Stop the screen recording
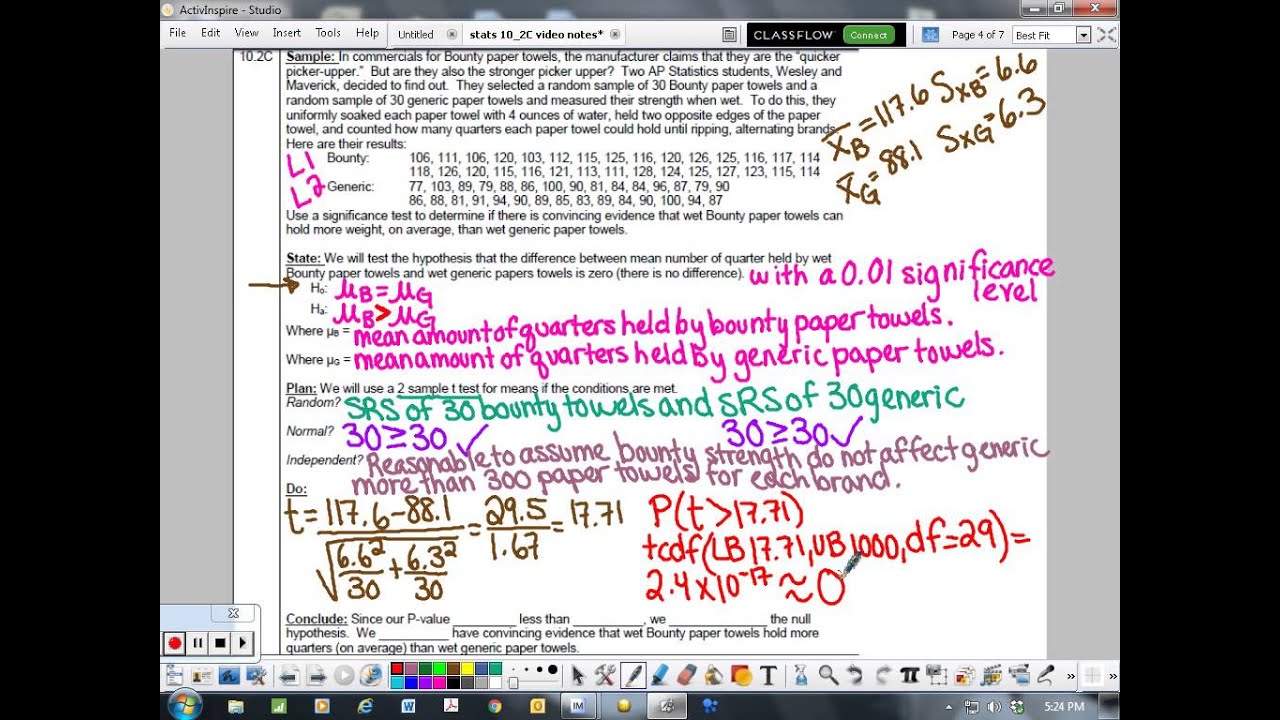 (220, 643)
